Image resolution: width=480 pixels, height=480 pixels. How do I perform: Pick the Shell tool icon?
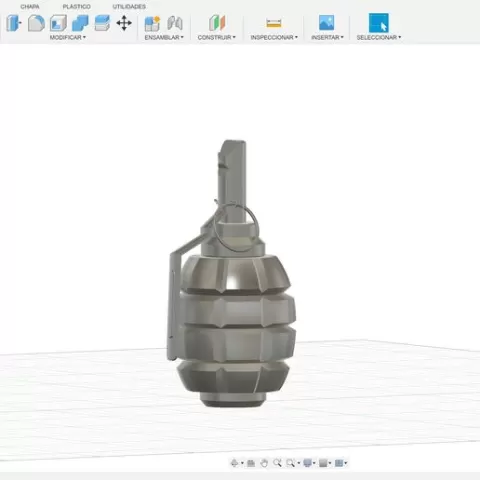coord(58,23)
